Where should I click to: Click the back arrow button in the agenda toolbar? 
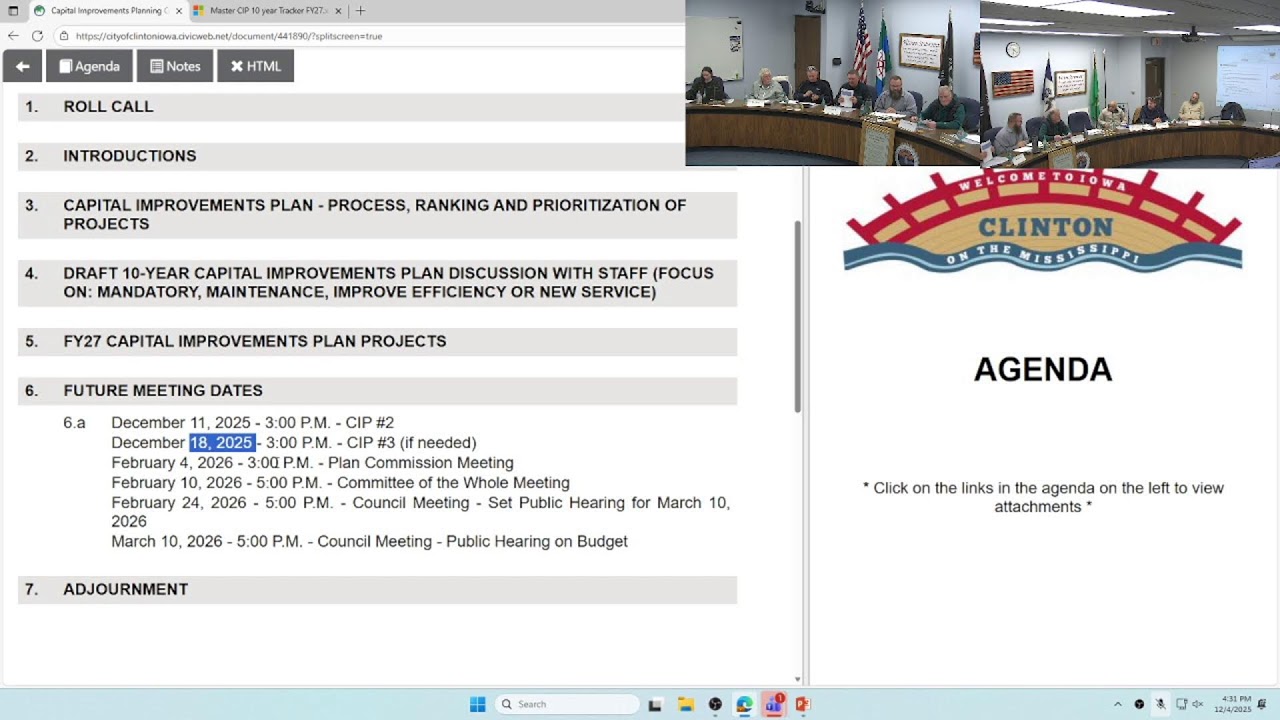click(22, 66)
